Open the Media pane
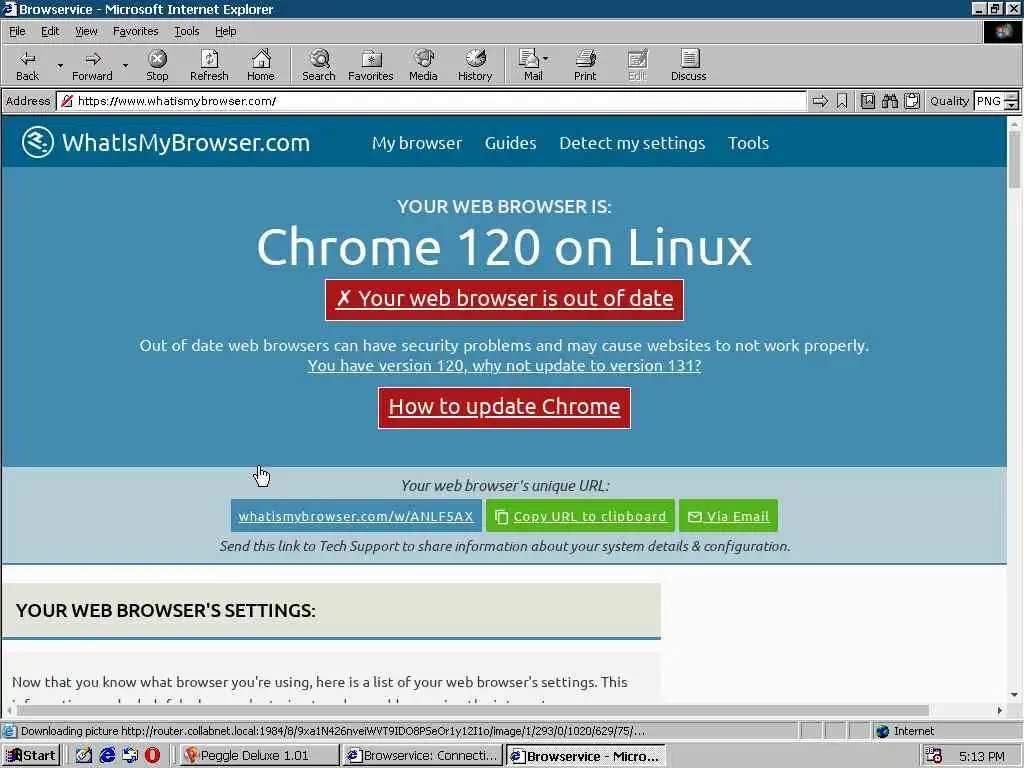The image size is (1024, 768). tap(423, 65)
